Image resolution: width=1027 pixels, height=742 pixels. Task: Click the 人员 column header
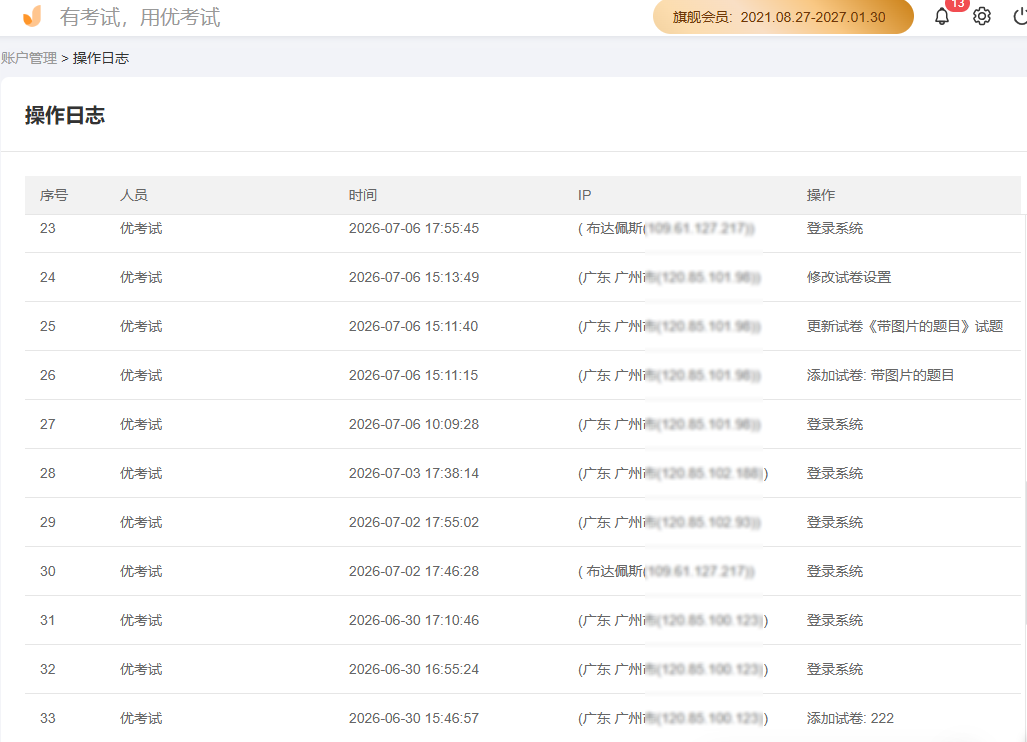tap(134, 195)
